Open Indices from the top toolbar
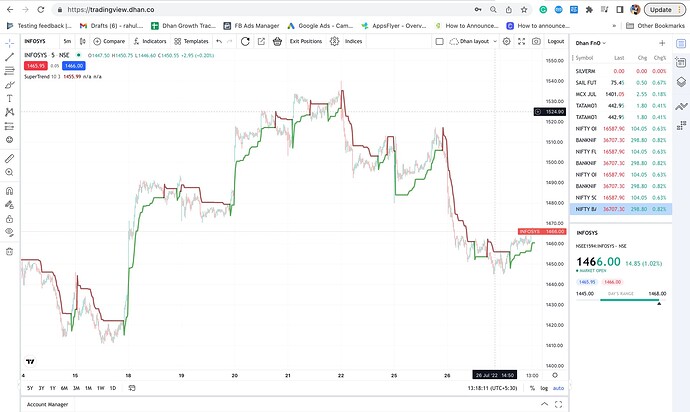This screenshot has height=412, width=690. pyautogui.click(x=353, y=41)
